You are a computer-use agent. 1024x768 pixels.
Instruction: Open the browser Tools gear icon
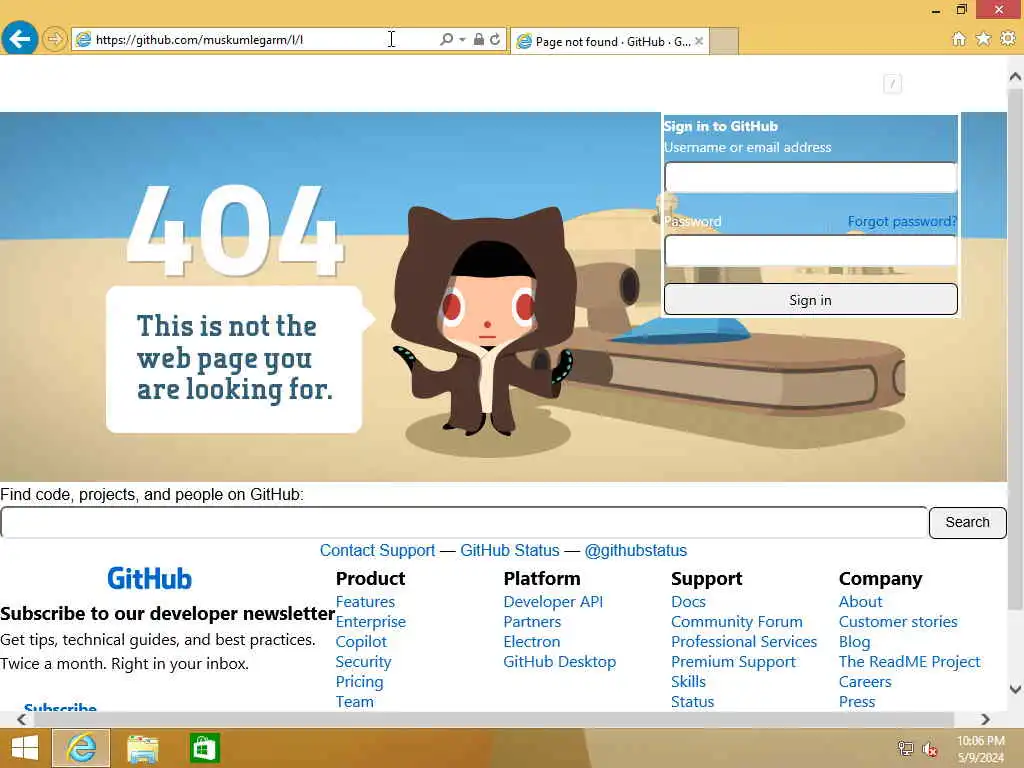coord(1008,39)
